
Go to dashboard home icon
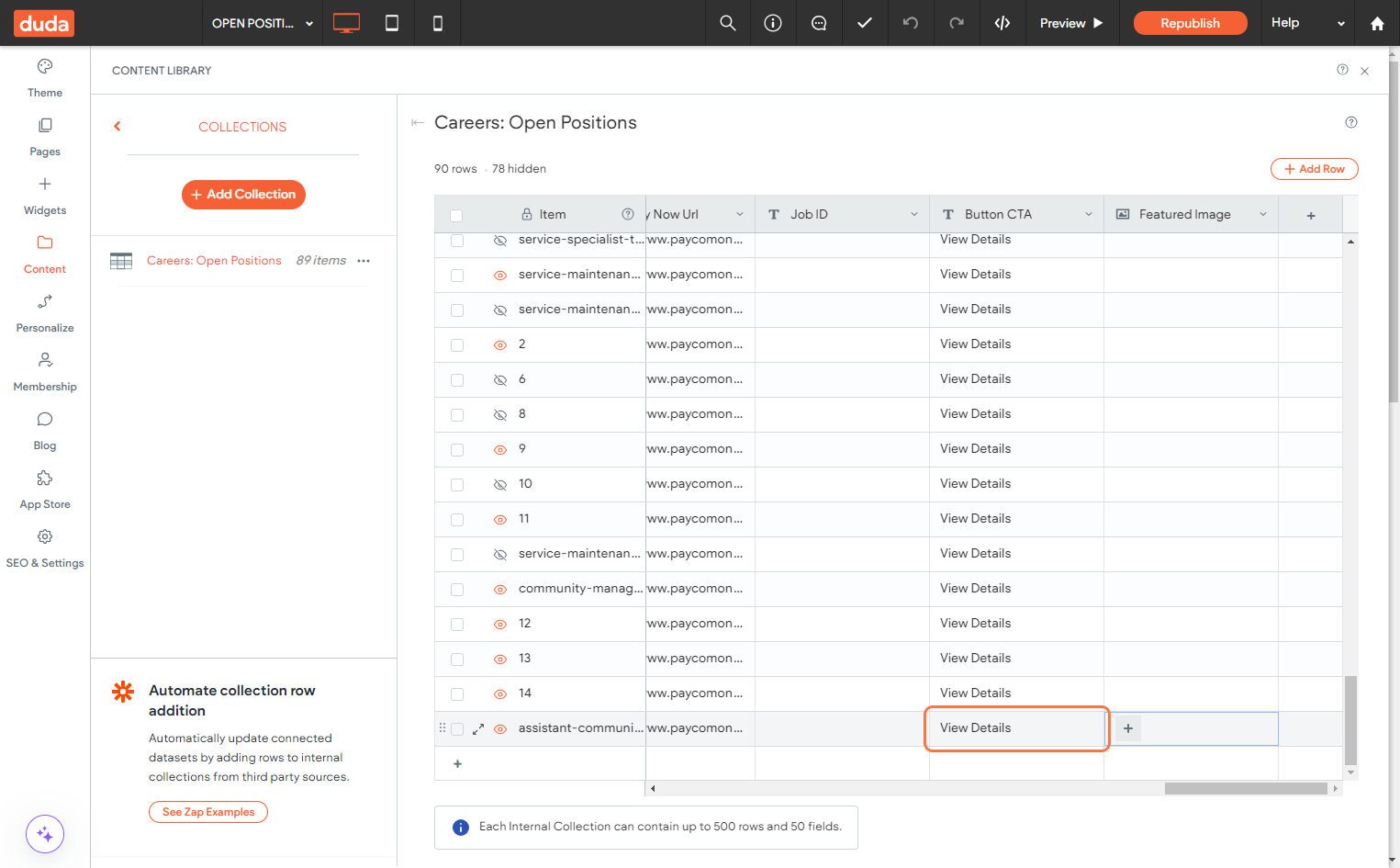pyautogui.click(x=1377, y=23)
